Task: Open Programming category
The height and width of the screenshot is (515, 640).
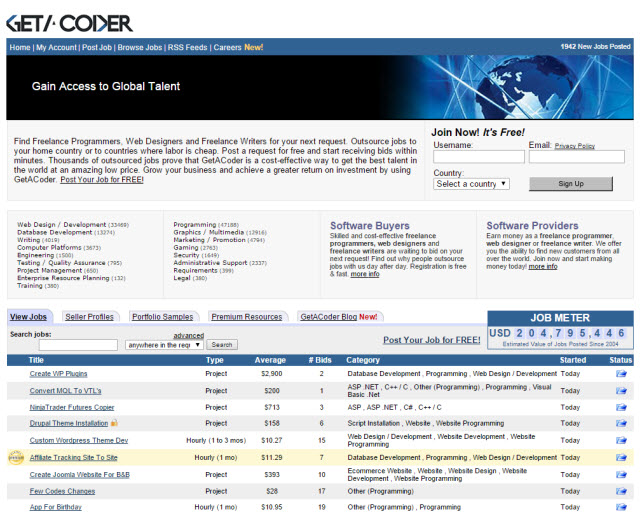Action: coord(195,224)
